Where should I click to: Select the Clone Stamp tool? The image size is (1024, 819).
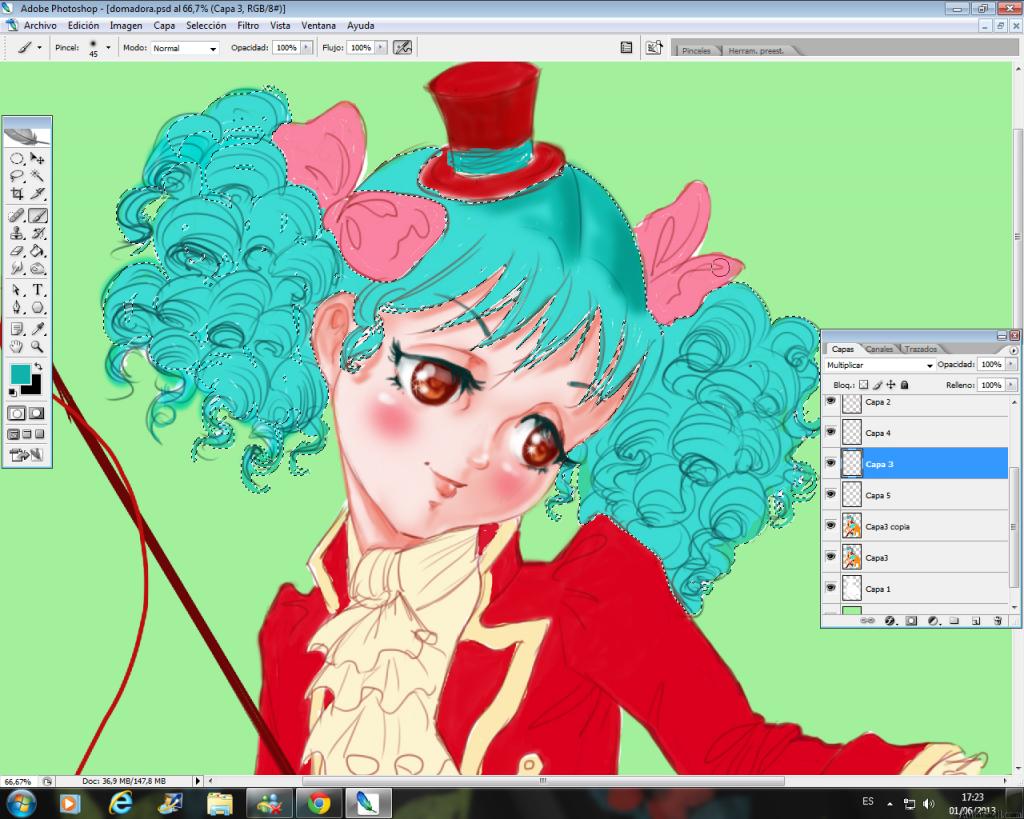click(17, 233)
